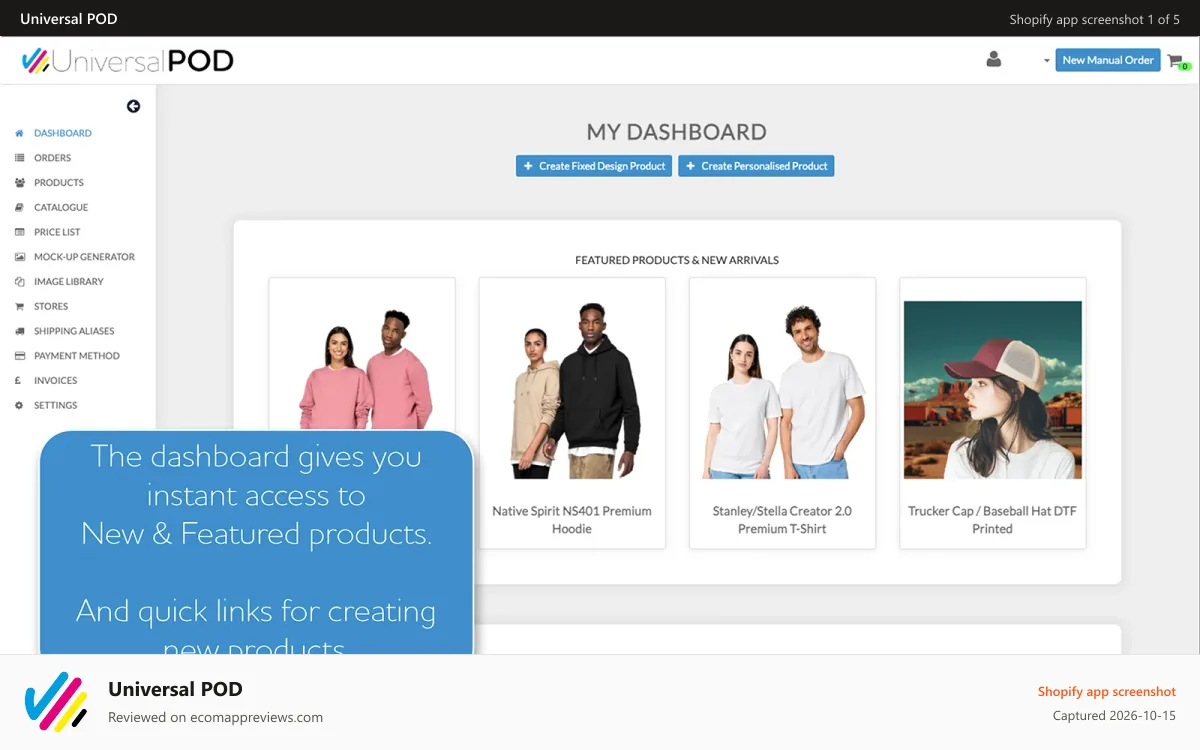Open the SHIPPING ALIASES menu item
The image size is (1200, 750).
point(74,331)
